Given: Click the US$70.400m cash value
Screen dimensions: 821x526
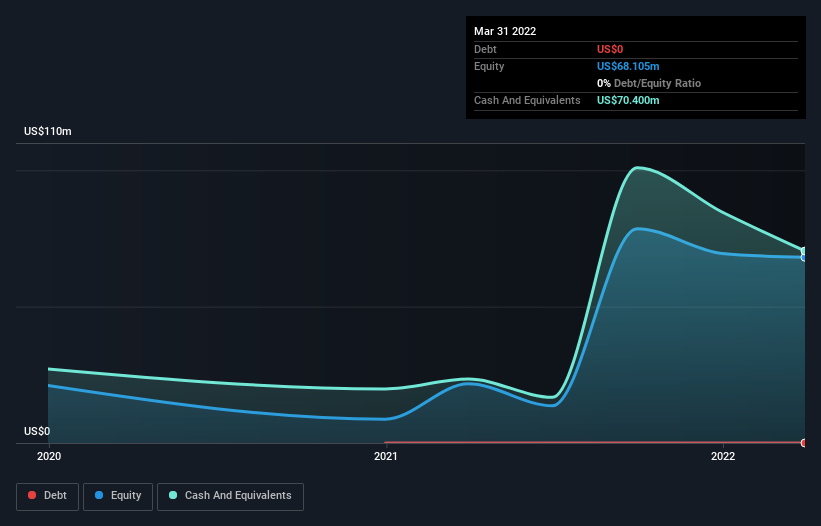Looking at the screenshot, I should coord(628,100).
